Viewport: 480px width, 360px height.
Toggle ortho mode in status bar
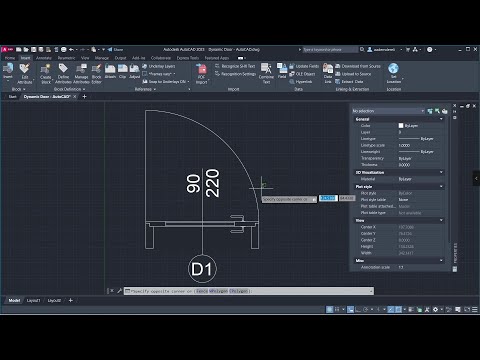[x=358, y=310]
